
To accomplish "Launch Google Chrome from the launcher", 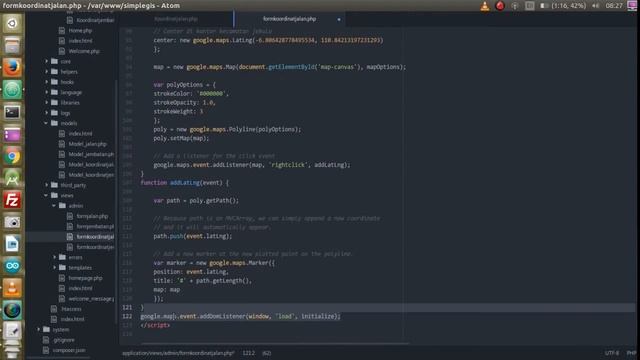I will coord(12,156).
